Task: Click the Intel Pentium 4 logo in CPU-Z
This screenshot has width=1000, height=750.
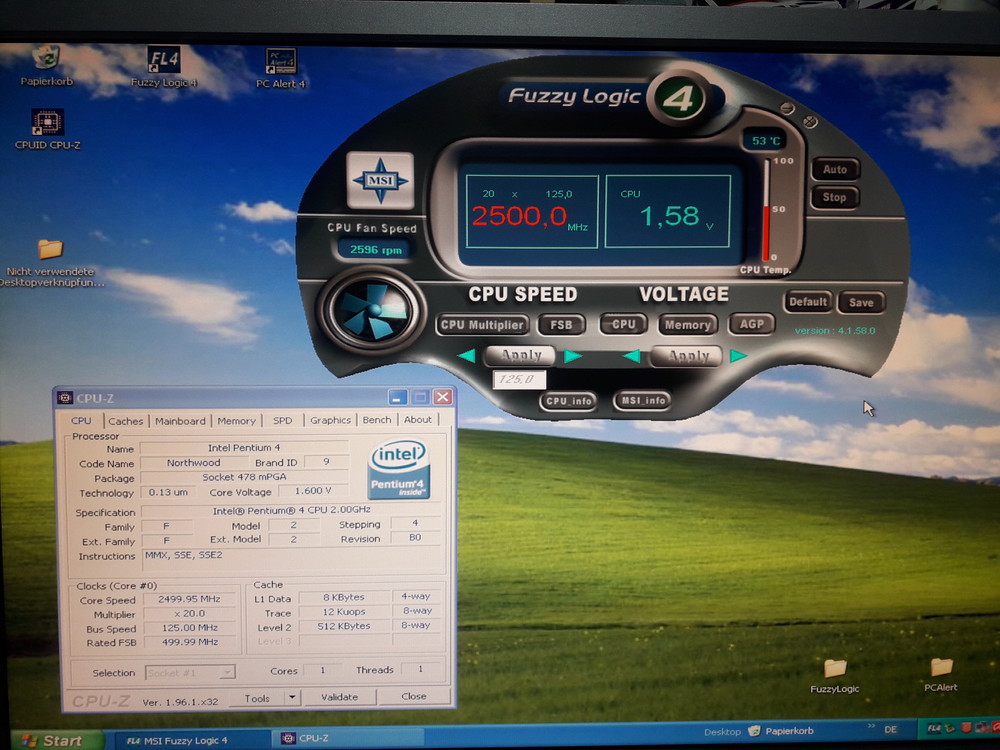Action: coord(399,469)
